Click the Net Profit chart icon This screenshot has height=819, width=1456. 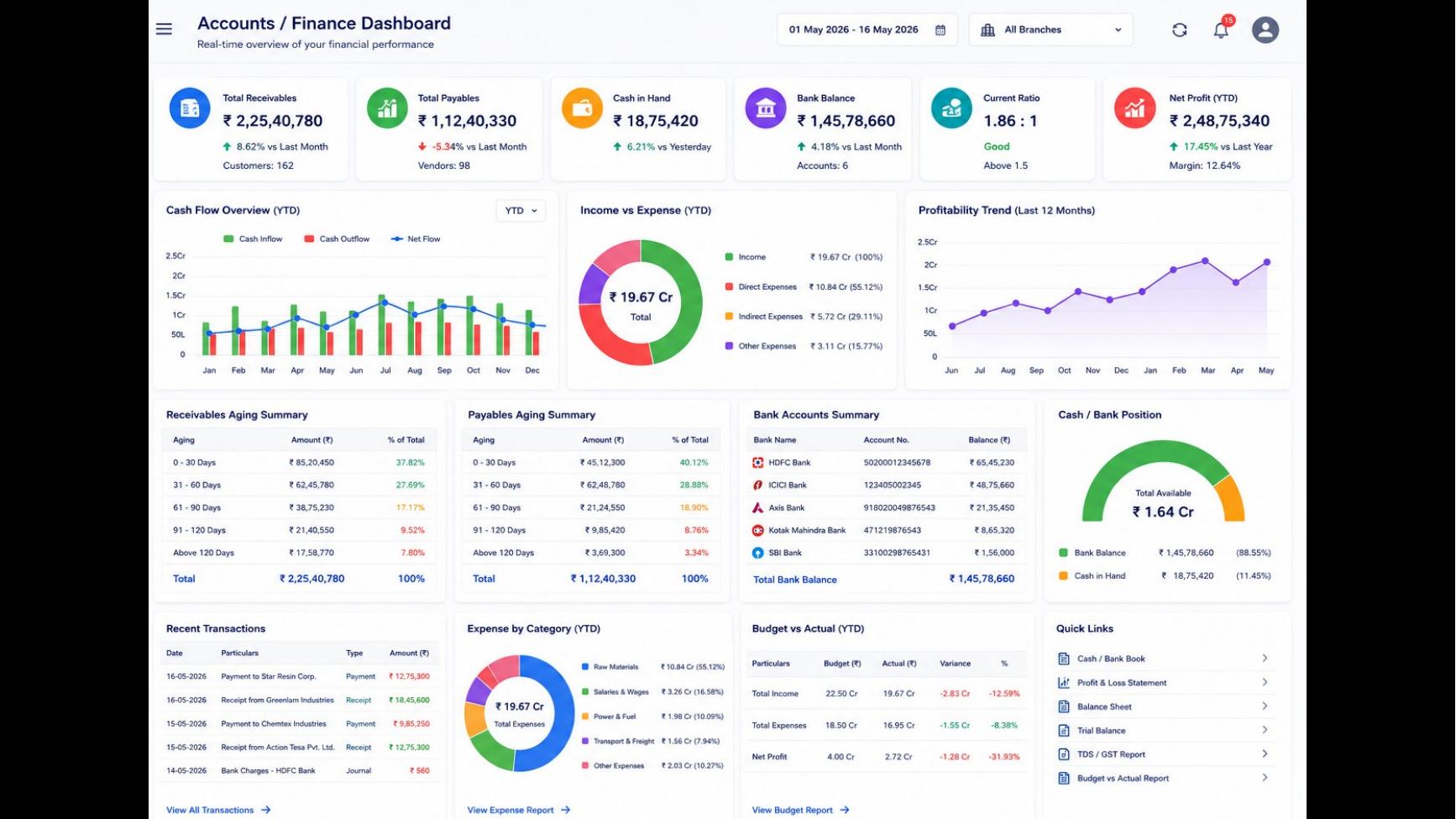pyautogui.click(x=1134, y=108)
